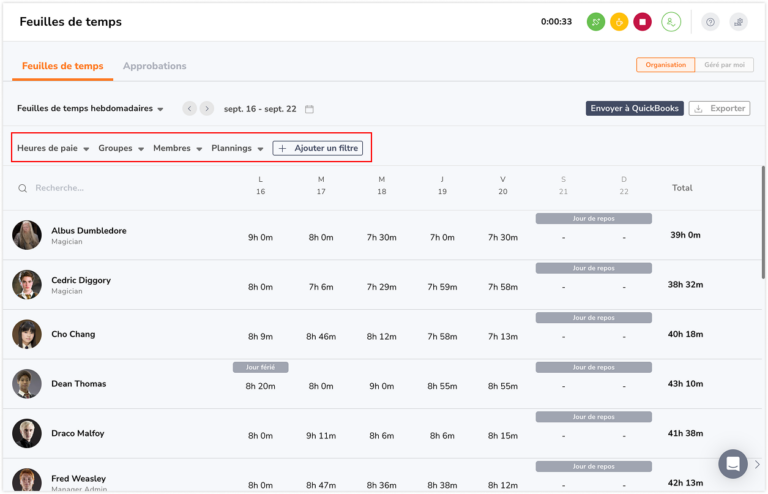Expand Feuilles de temps hebdomadaires dropdown
The image size is (768, 494).
(90, 108)
